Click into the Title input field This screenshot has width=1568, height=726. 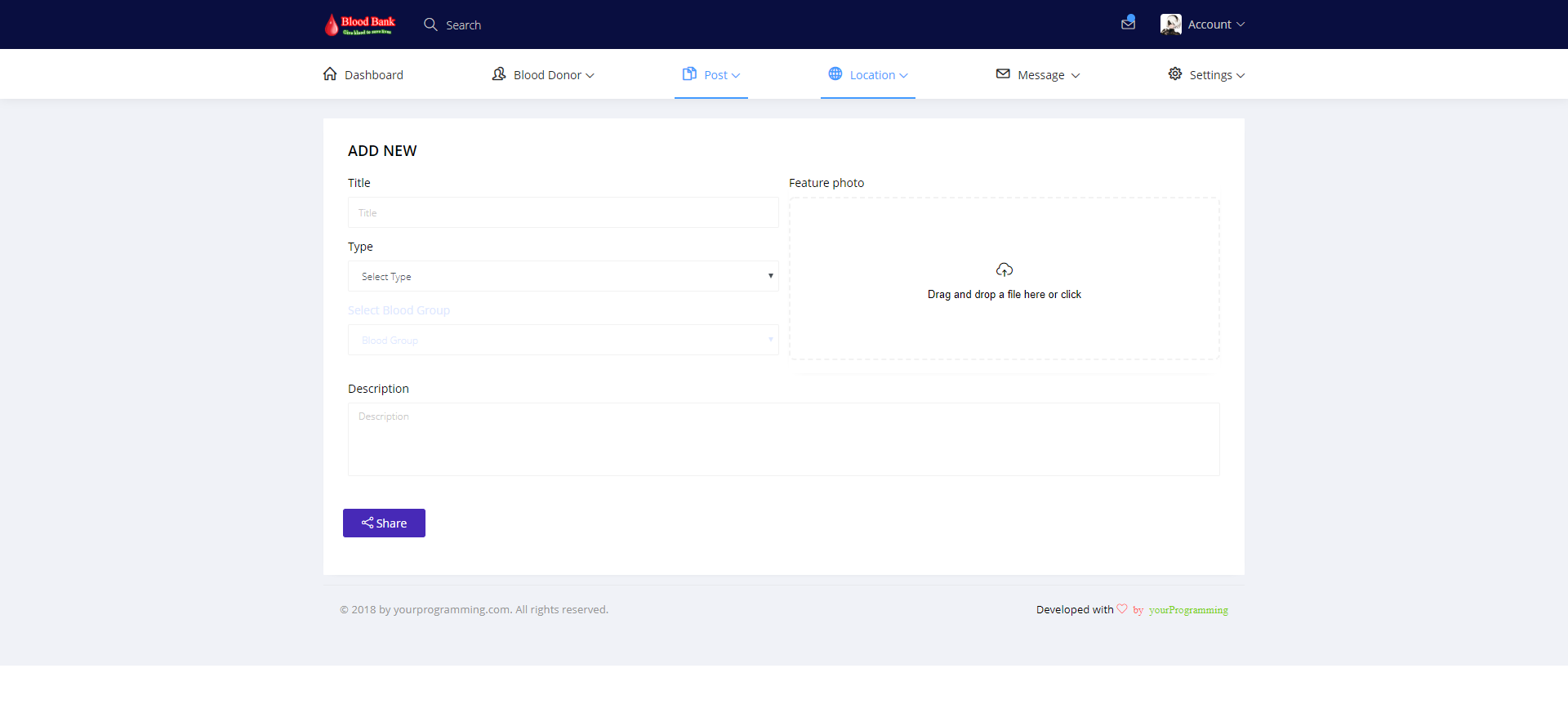pyautogui.click(x=563, y=212)
